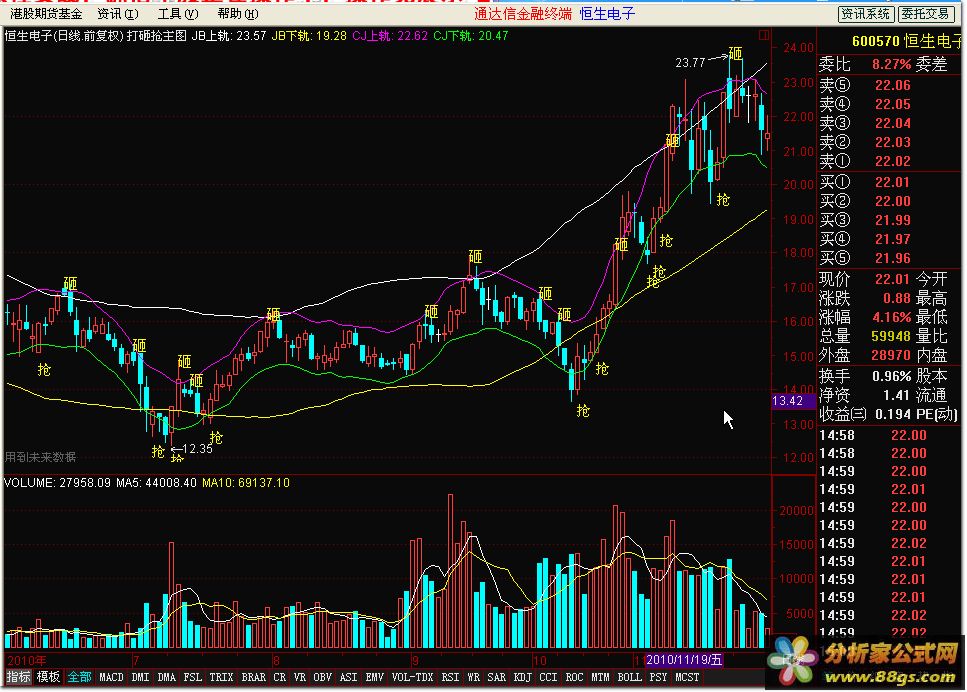The height and width of the screenshot is (692, 967).
Task: Switch to MACD indicator
Action: 111,677
